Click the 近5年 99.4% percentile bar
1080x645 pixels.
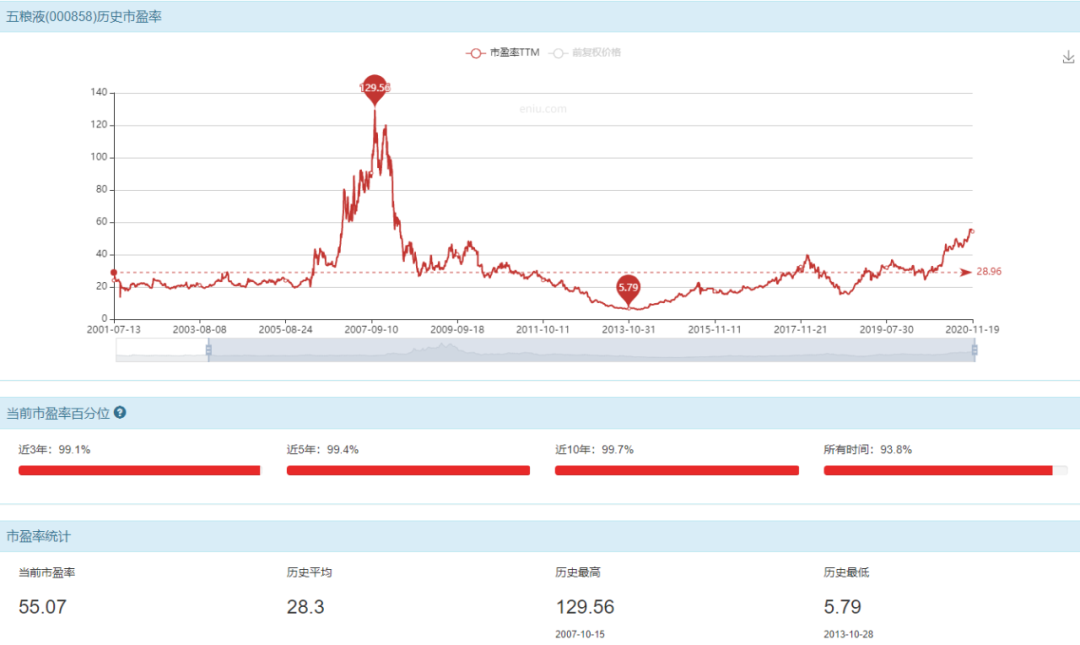[408, 470]
